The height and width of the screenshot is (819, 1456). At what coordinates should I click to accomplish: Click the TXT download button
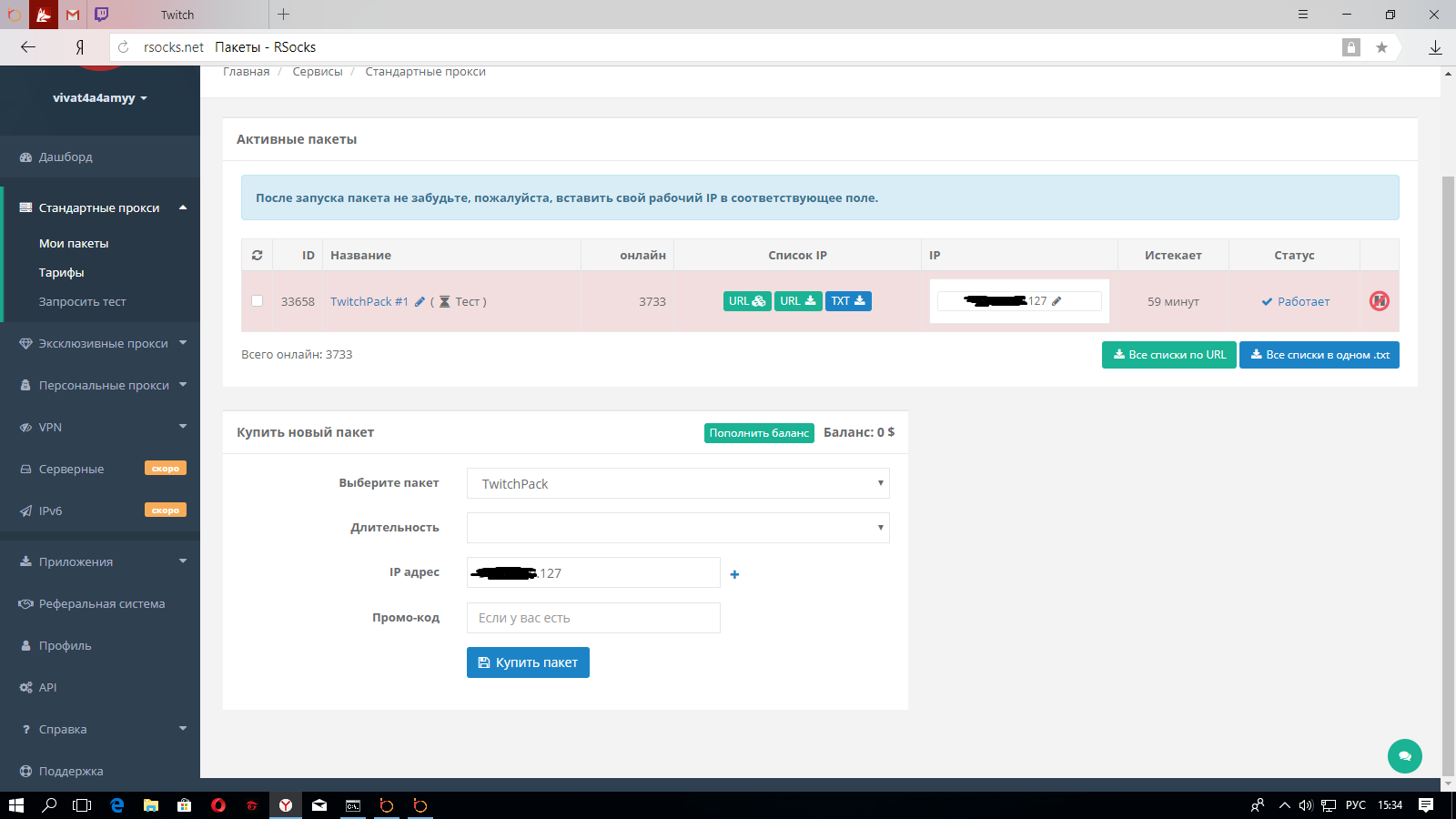[848, 301]
